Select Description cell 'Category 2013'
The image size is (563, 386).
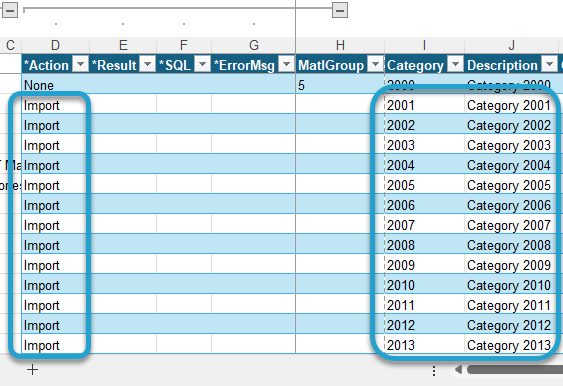click(x=511, y=345)
